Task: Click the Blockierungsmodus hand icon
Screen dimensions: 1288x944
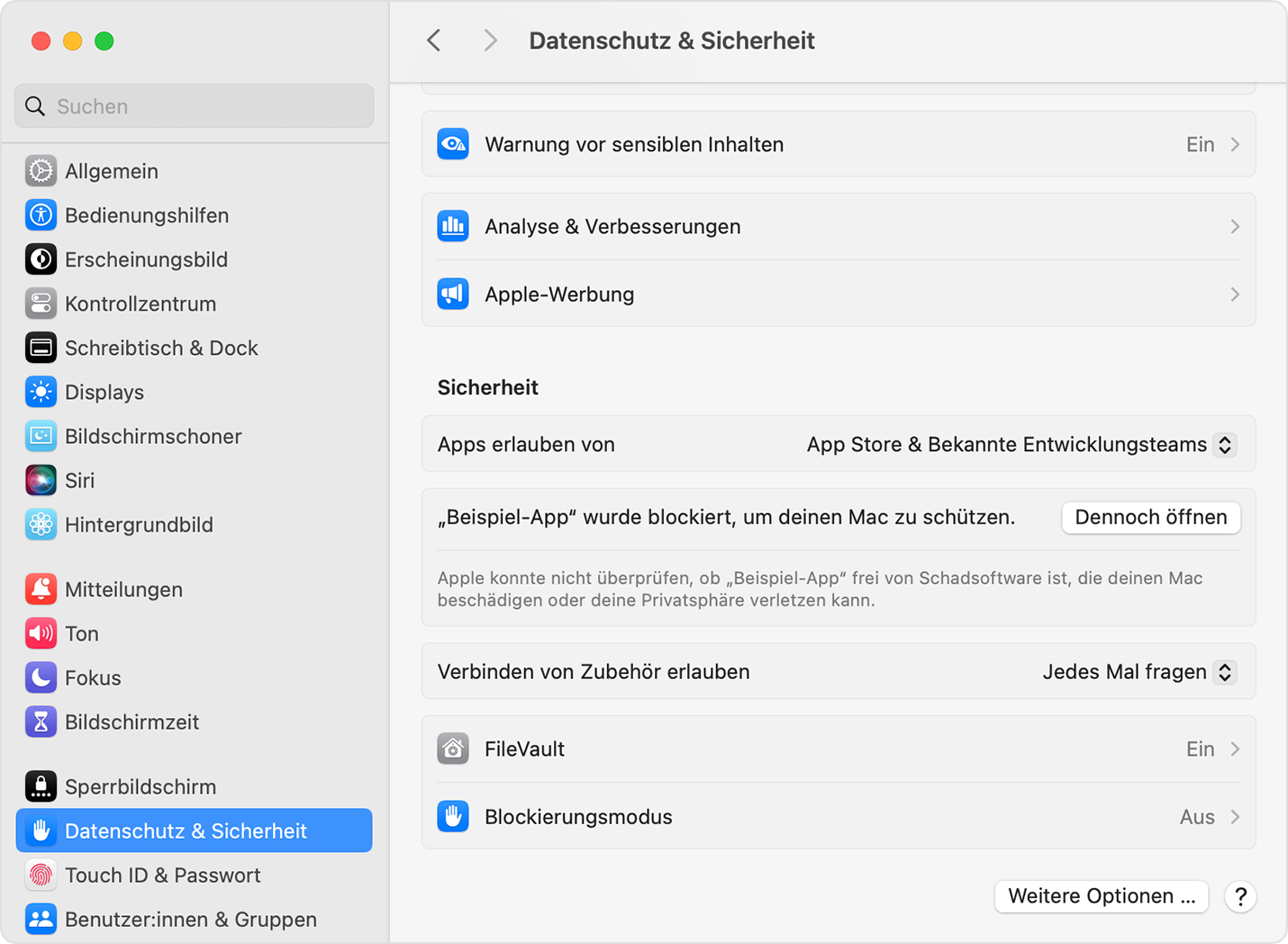Action: [x=453, y=817]
